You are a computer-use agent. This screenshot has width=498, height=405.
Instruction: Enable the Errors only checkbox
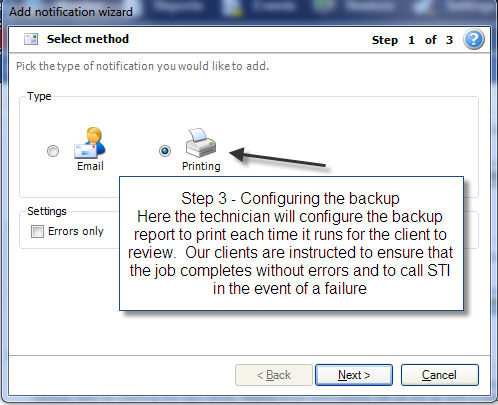coord(37,231)
